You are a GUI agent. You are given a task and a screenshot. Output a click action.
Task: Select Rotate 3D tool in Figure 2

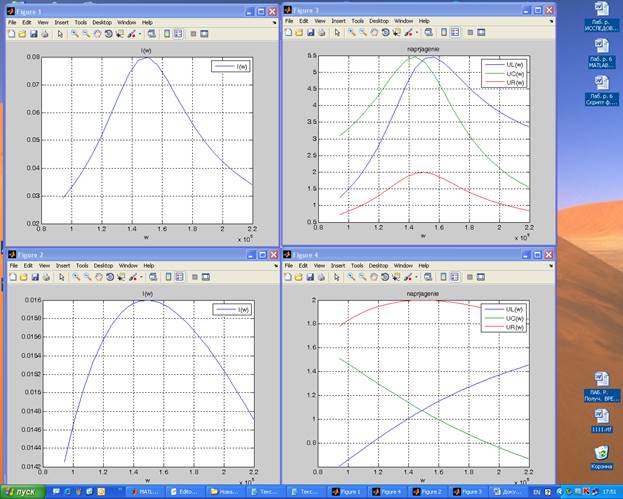[x=110, y=277]
